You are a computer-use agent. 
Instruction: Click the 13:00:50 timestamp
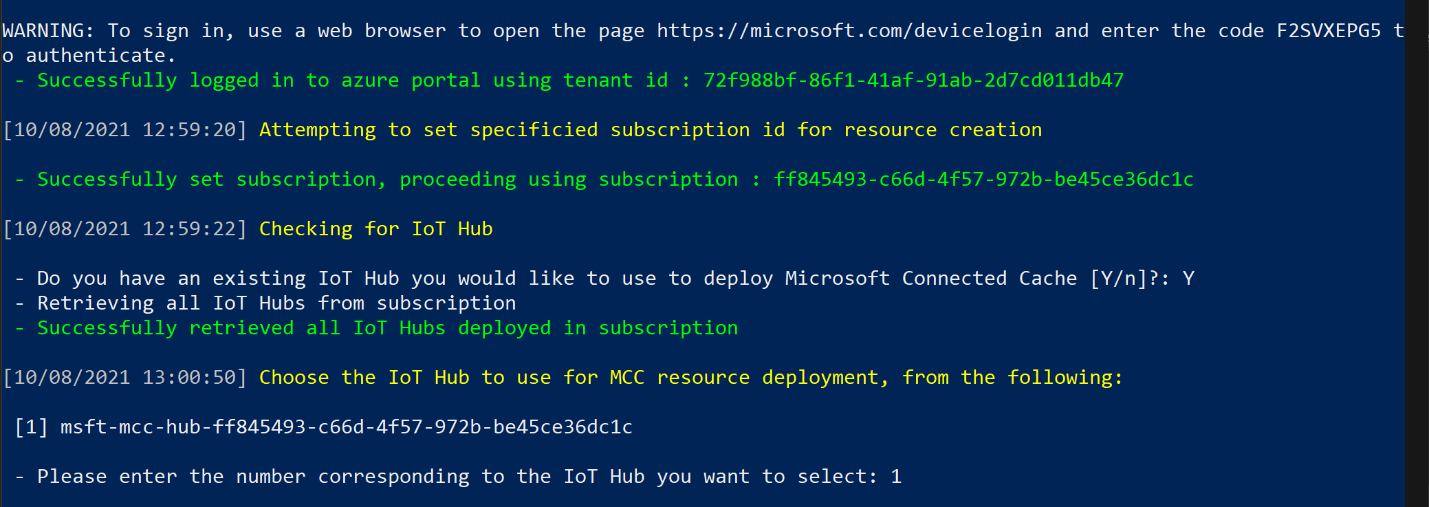pos(125,377)
